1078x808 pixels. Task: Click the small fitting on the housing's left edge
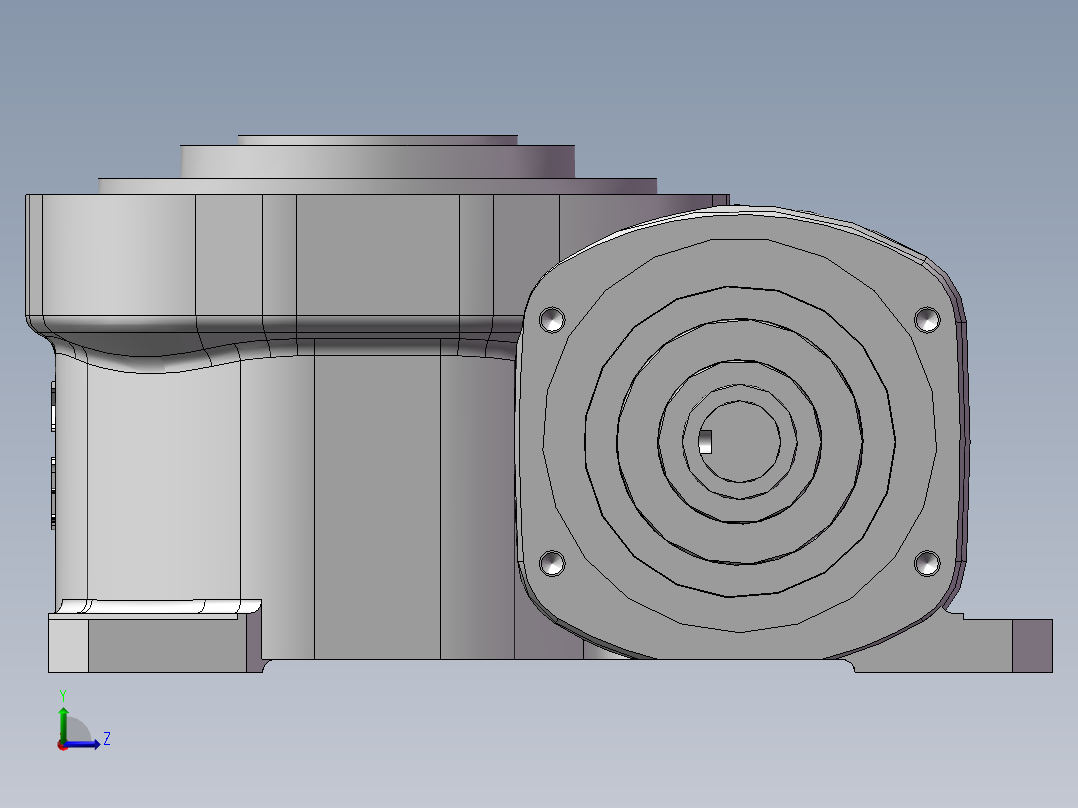tap(52, 410)
